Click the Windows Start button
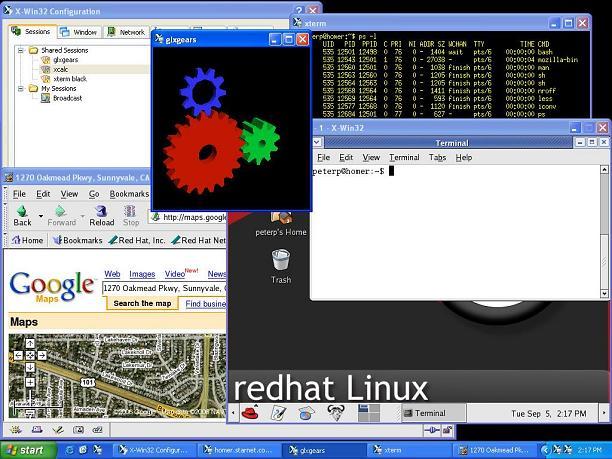 [x=27, y=450]
